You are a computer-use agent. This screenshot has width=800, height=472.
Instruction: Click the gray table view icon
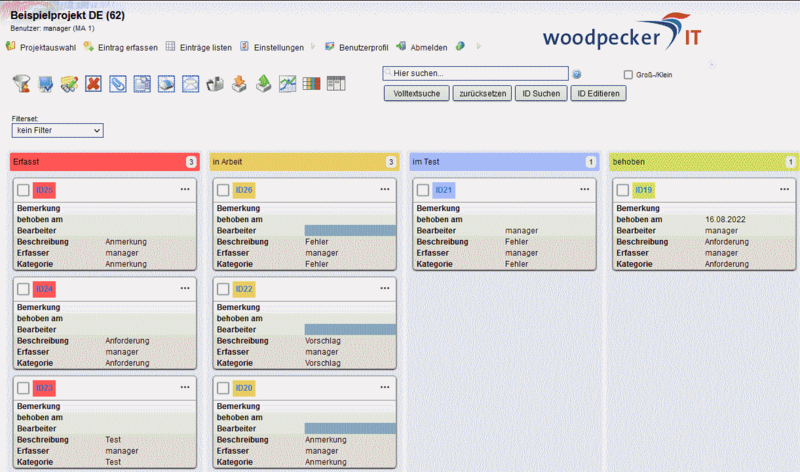pyautogui.click(x=335, y=84)
